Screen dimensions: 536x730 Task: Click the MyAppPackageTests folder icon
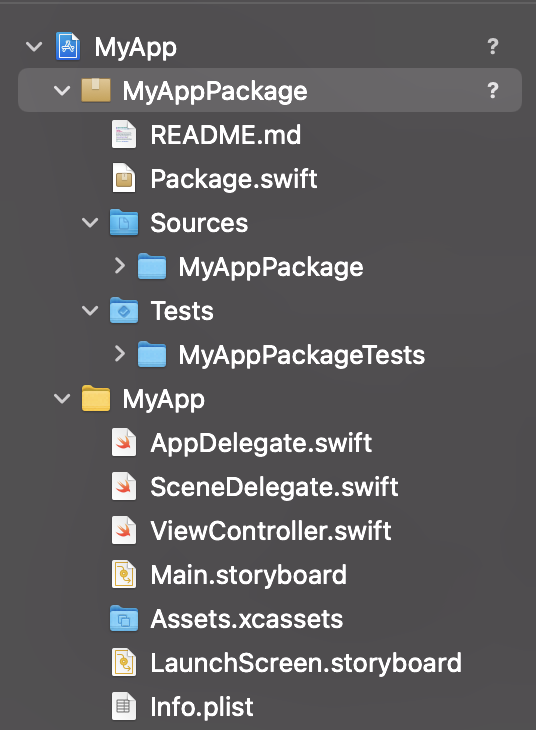coord(152,354)
